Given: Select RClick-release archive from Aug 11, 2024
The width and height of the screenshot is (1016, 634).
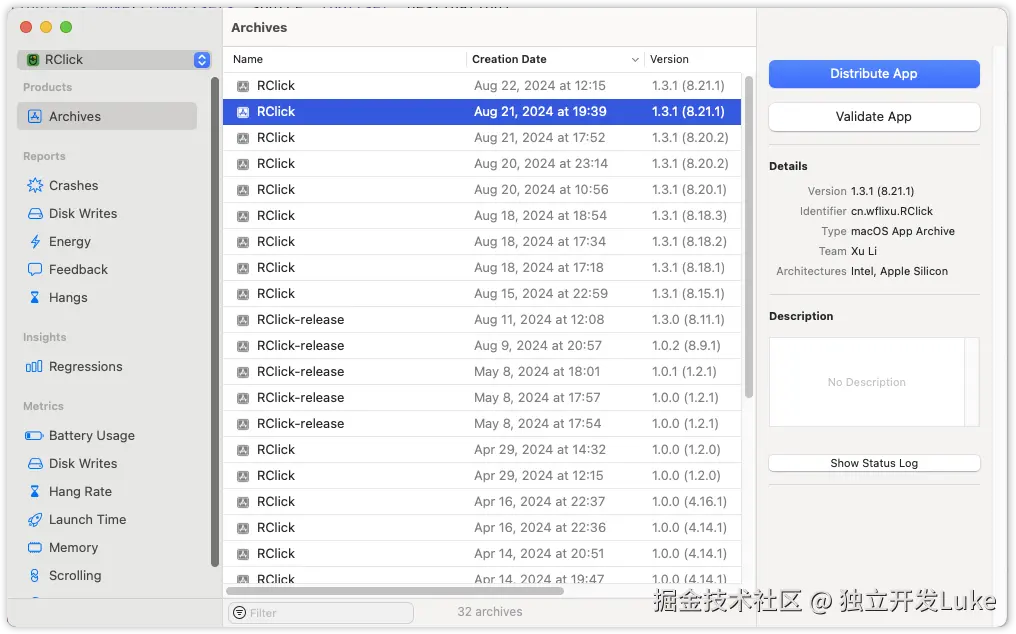Looking at the screenshot, I should pyautogui.click(x=481, y=320).
